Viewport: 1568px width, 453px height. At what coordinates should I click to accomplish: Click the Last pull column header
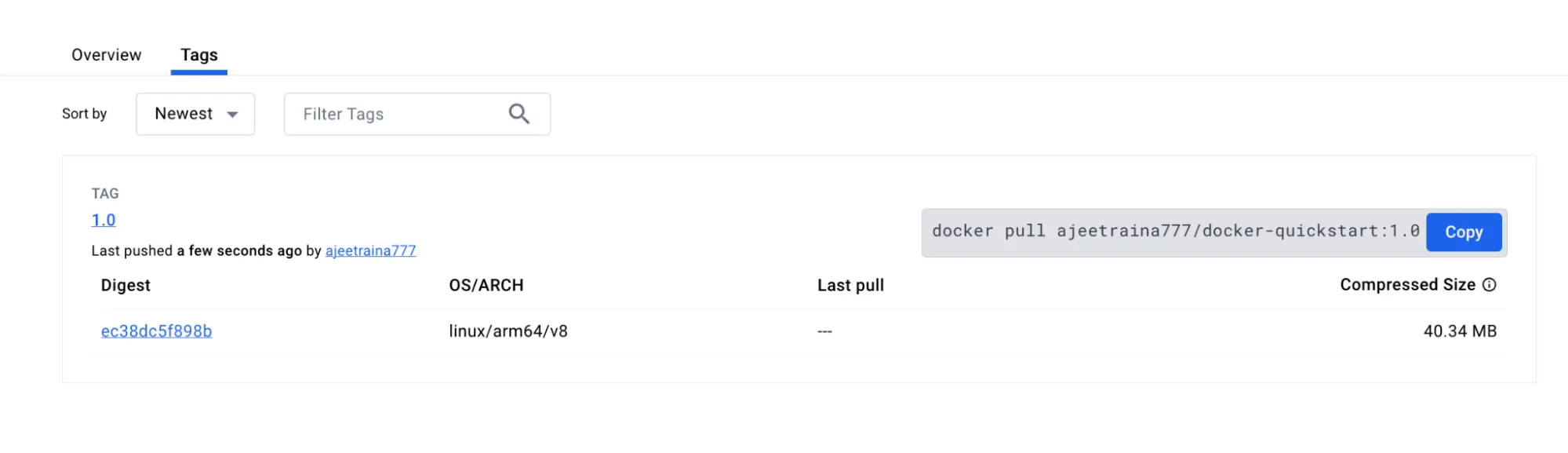(x=850, y=284)
